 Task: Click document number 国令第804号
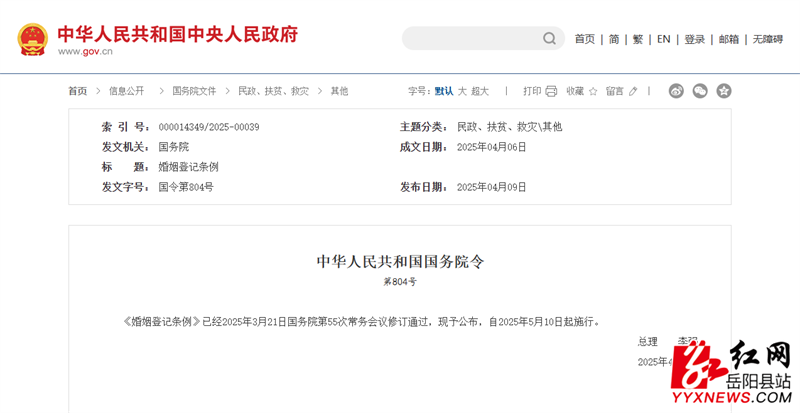tap(186, 187)
